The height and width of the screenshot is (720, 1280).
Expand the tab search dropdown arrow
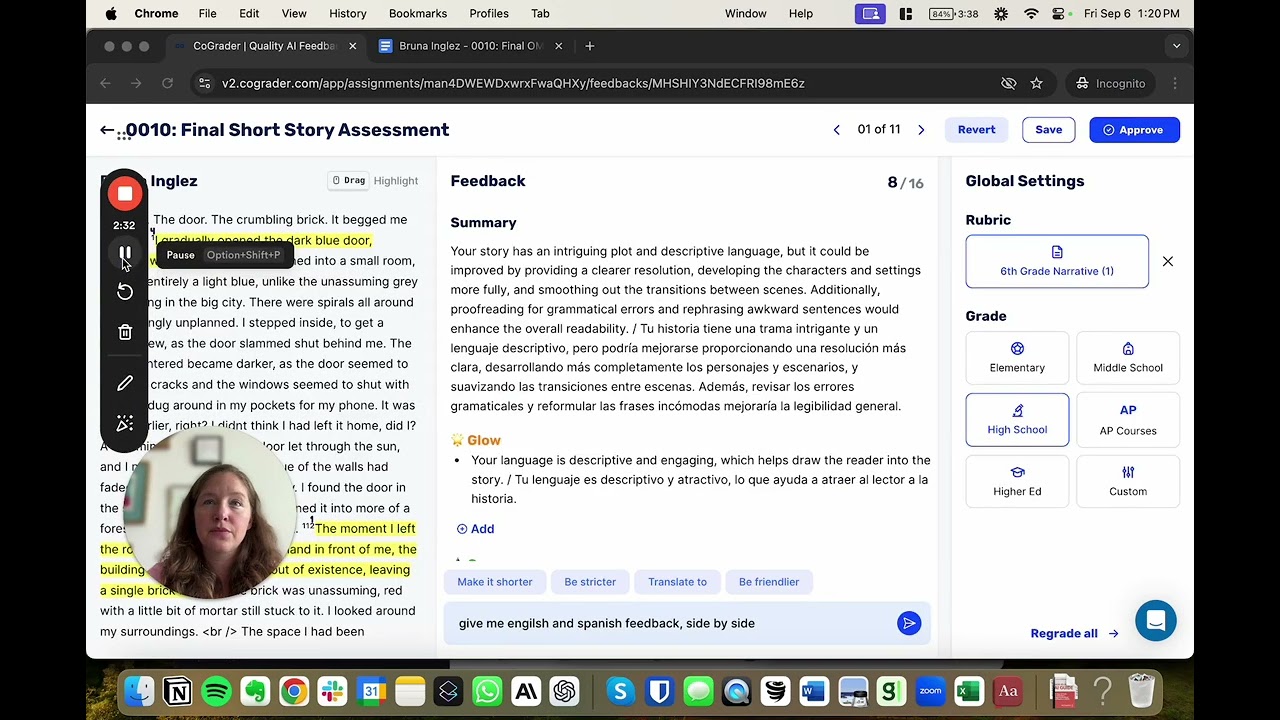coord(1176,46)
